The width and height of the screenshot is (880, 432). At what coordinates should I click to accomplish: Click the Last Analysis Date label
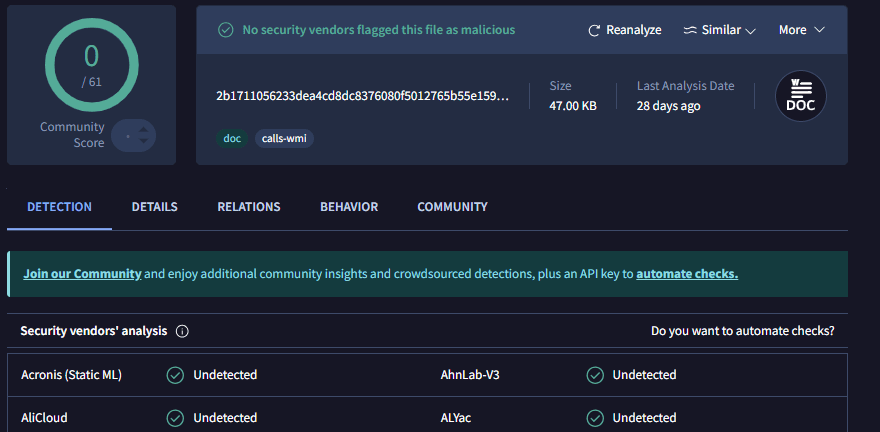[685, 86]
